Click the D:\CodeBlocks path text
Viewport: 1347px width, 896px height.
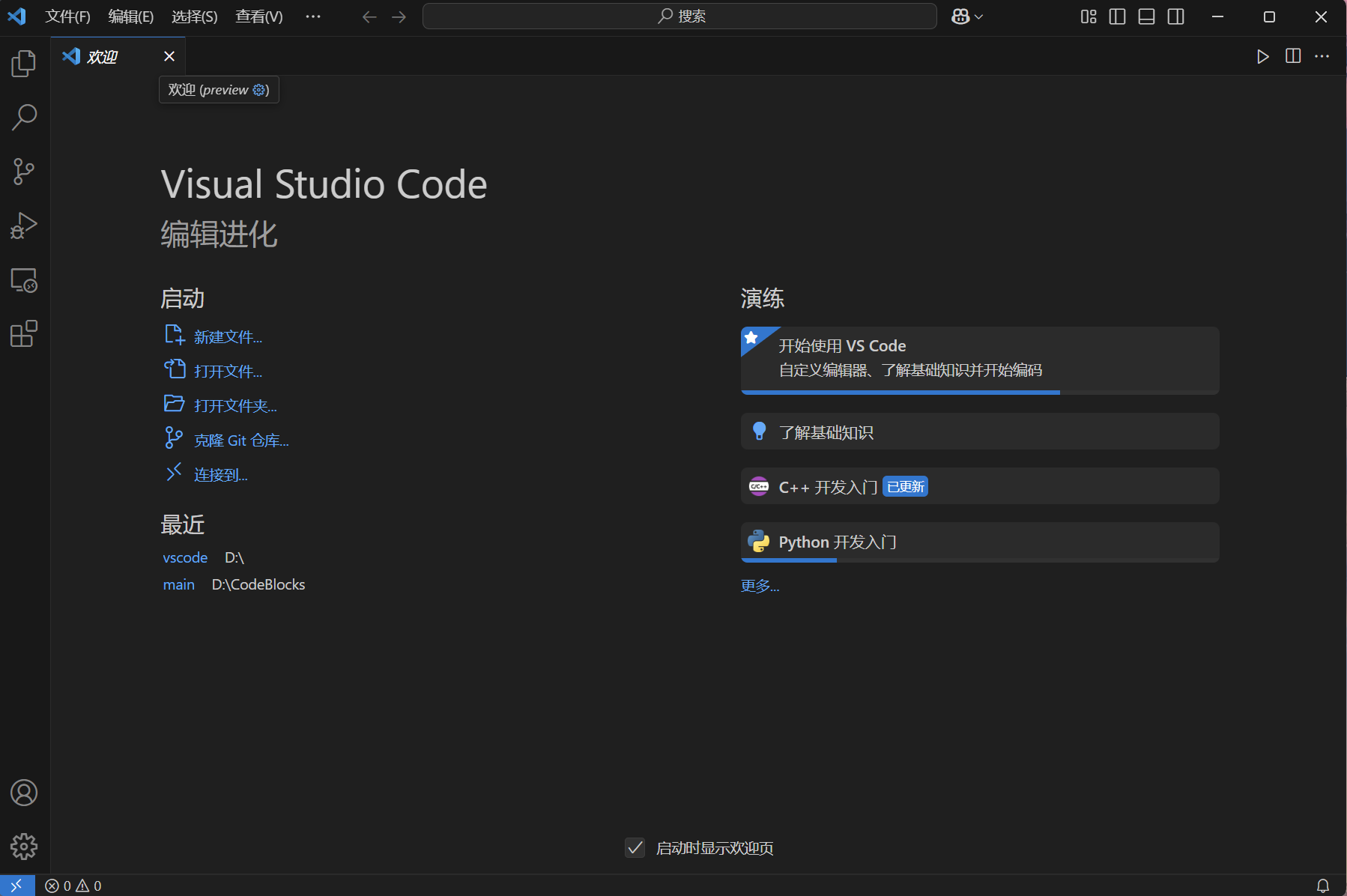pos(258,584)
